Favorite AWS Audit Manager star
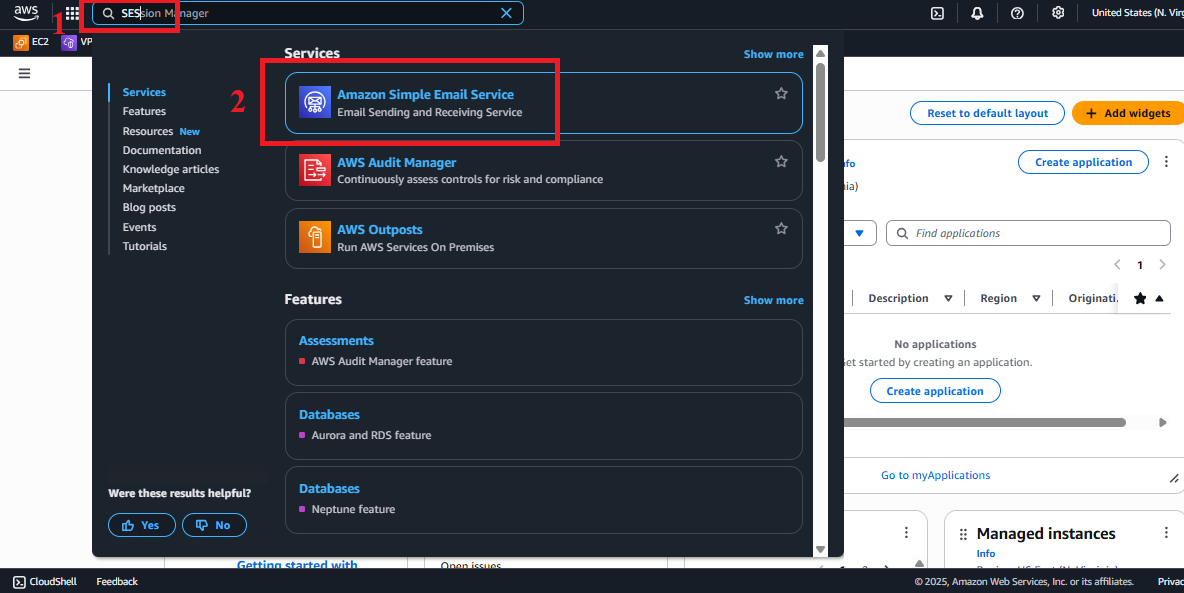Screen dimensions: 1184x593 click(x=781, y=161)
